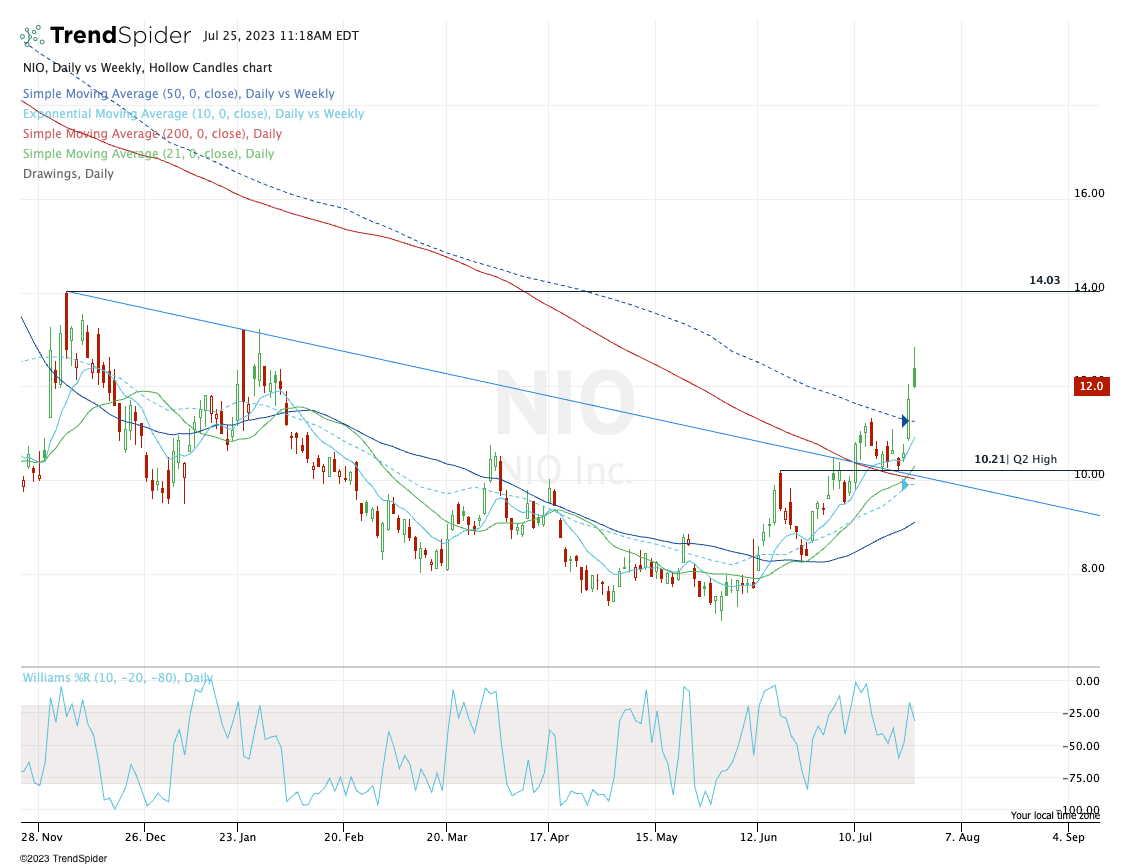1130x868 pixels.
Task: Click the Williams %R indicator label
Action: click(x=118, y=678)
